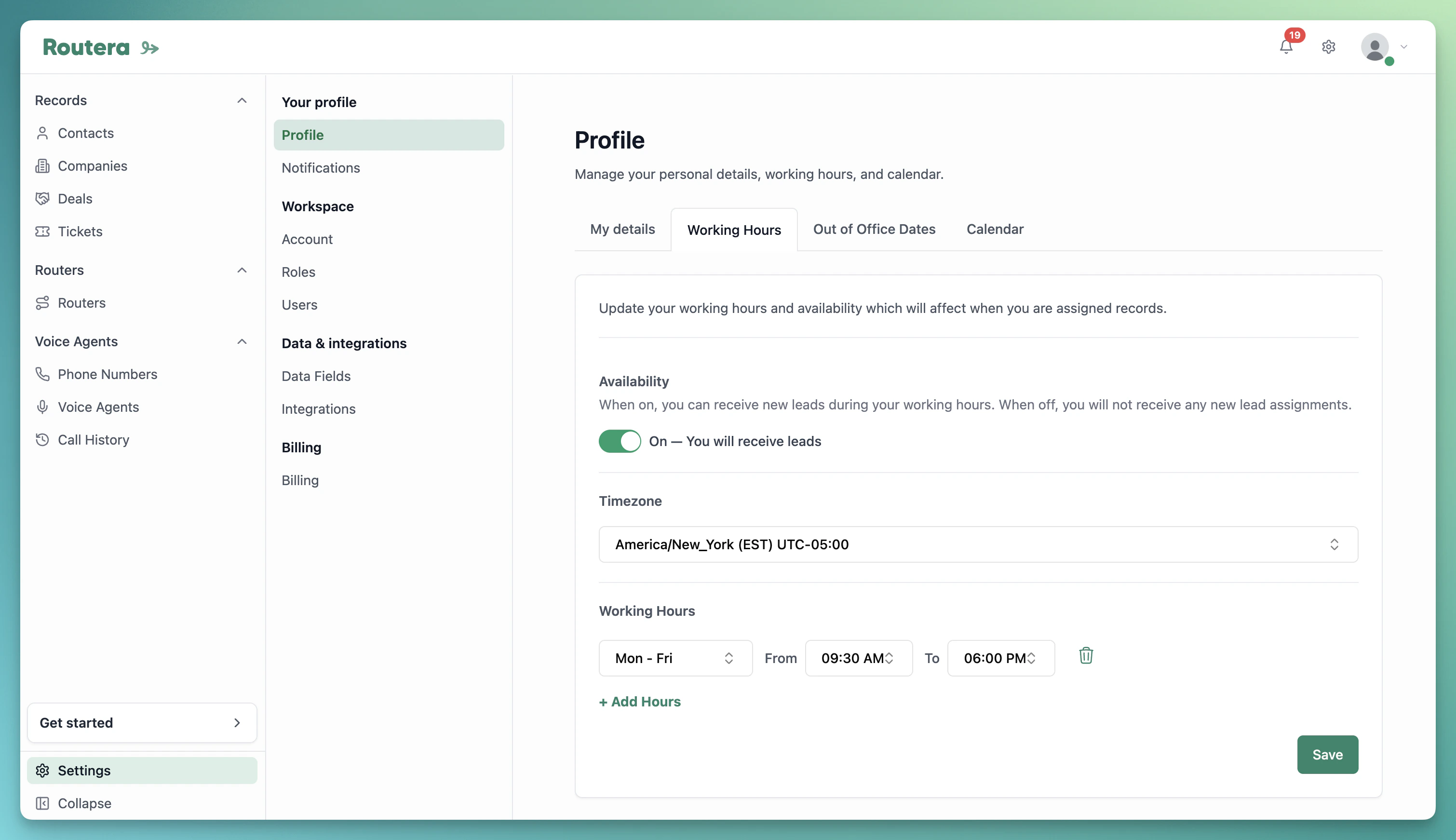Delete the Mon - Fri hours row
1456x840 pixels.
[1086, 656]
